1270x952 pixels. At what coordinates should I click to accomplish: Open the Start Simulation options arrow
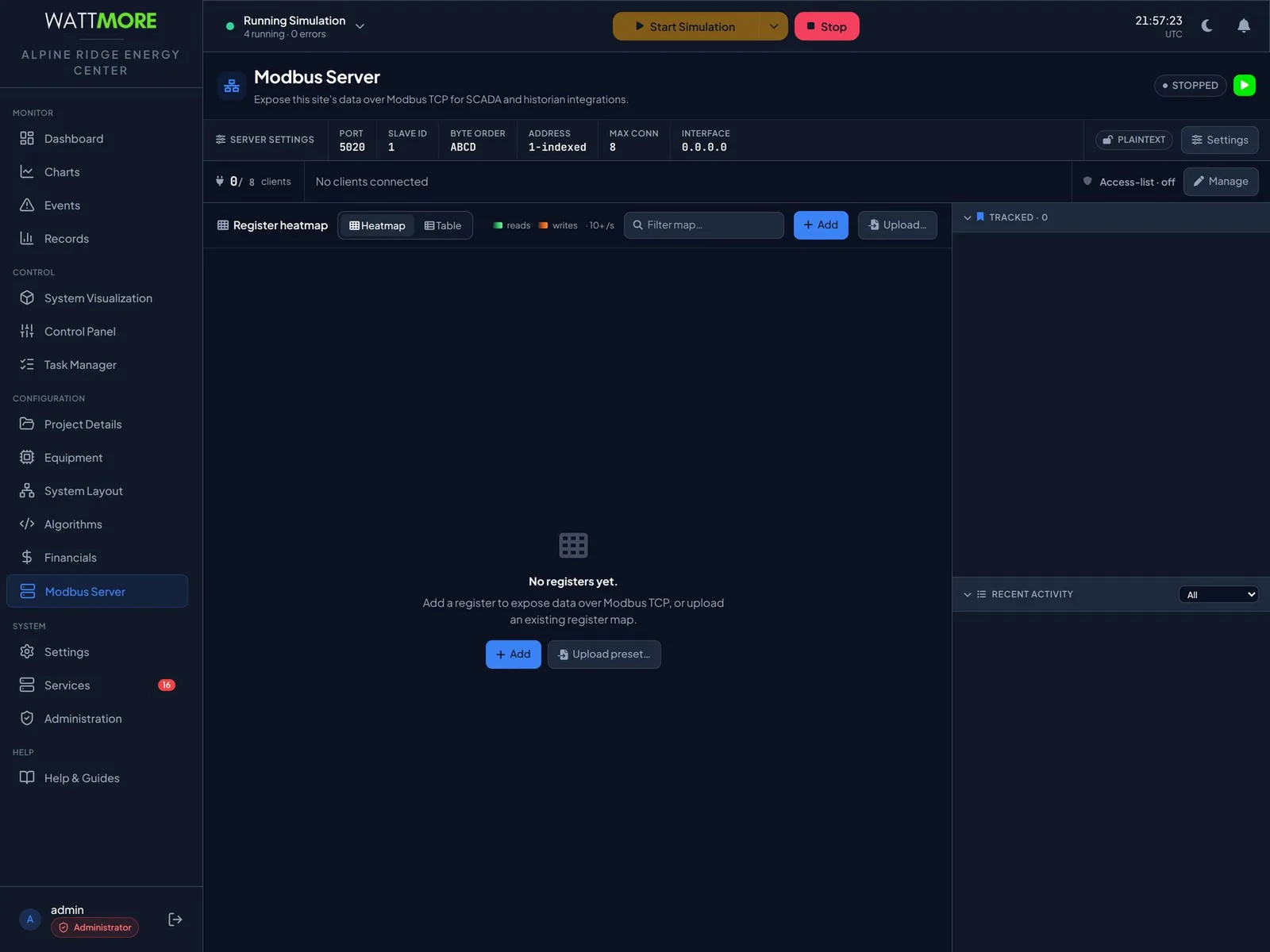(774, 26)
